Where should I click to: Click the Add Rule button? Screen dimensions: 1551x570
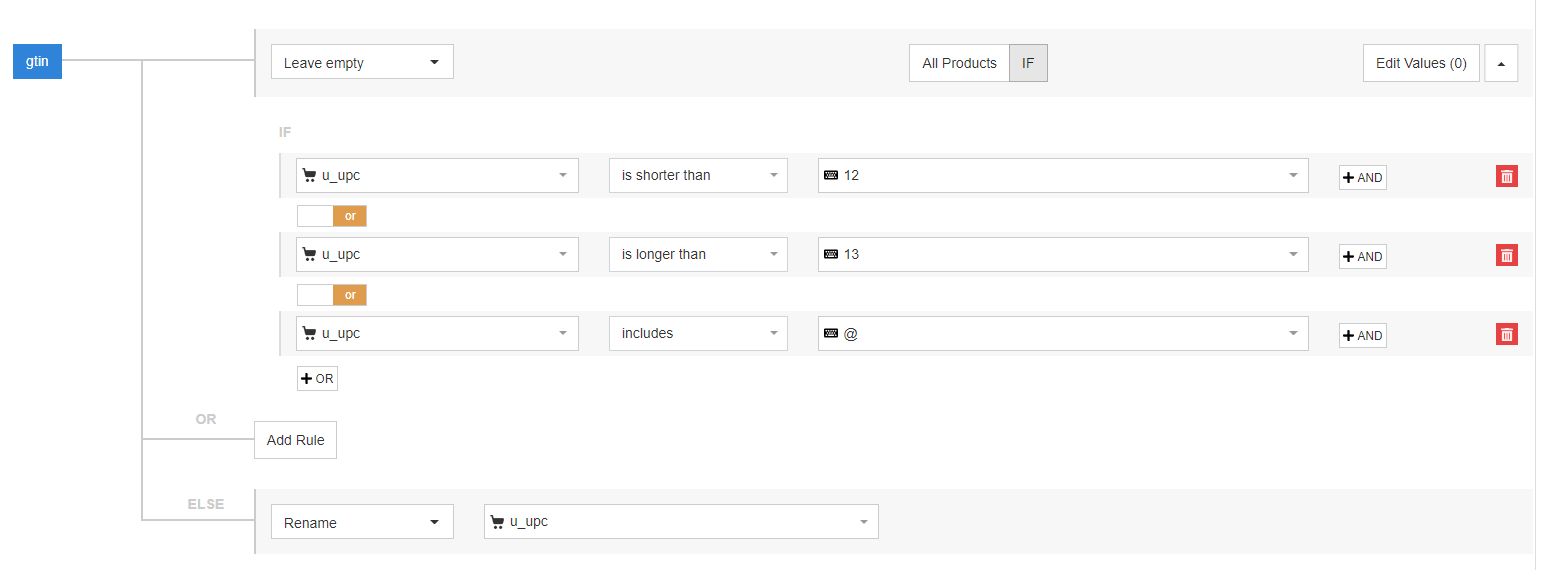295,440
